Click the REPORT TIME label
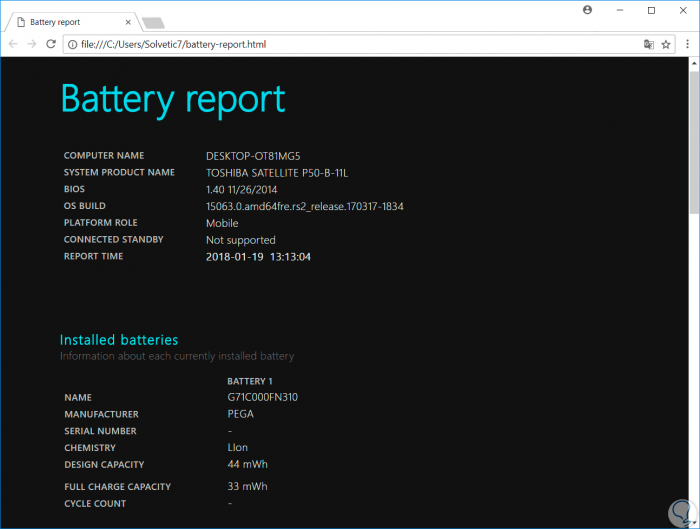 [93, 256]
